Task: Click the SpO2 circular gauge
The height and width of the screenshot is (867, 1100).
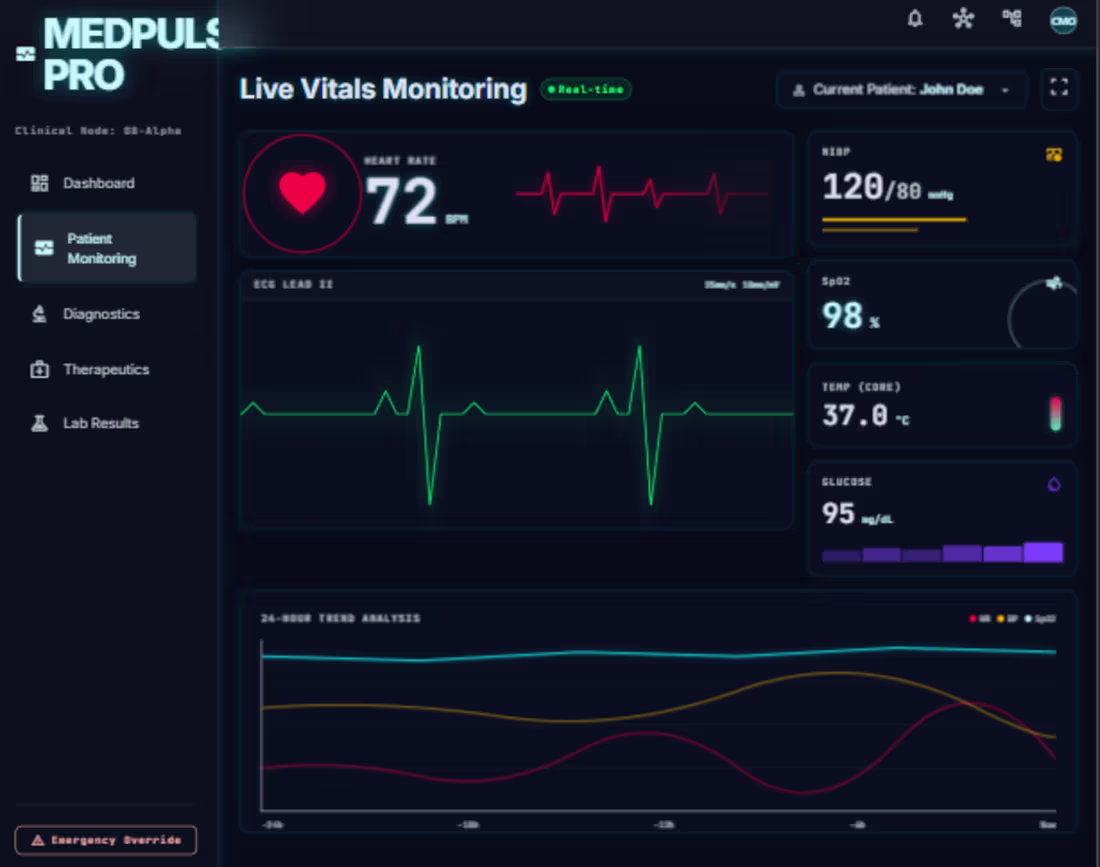Action: tap(1042, 314)
